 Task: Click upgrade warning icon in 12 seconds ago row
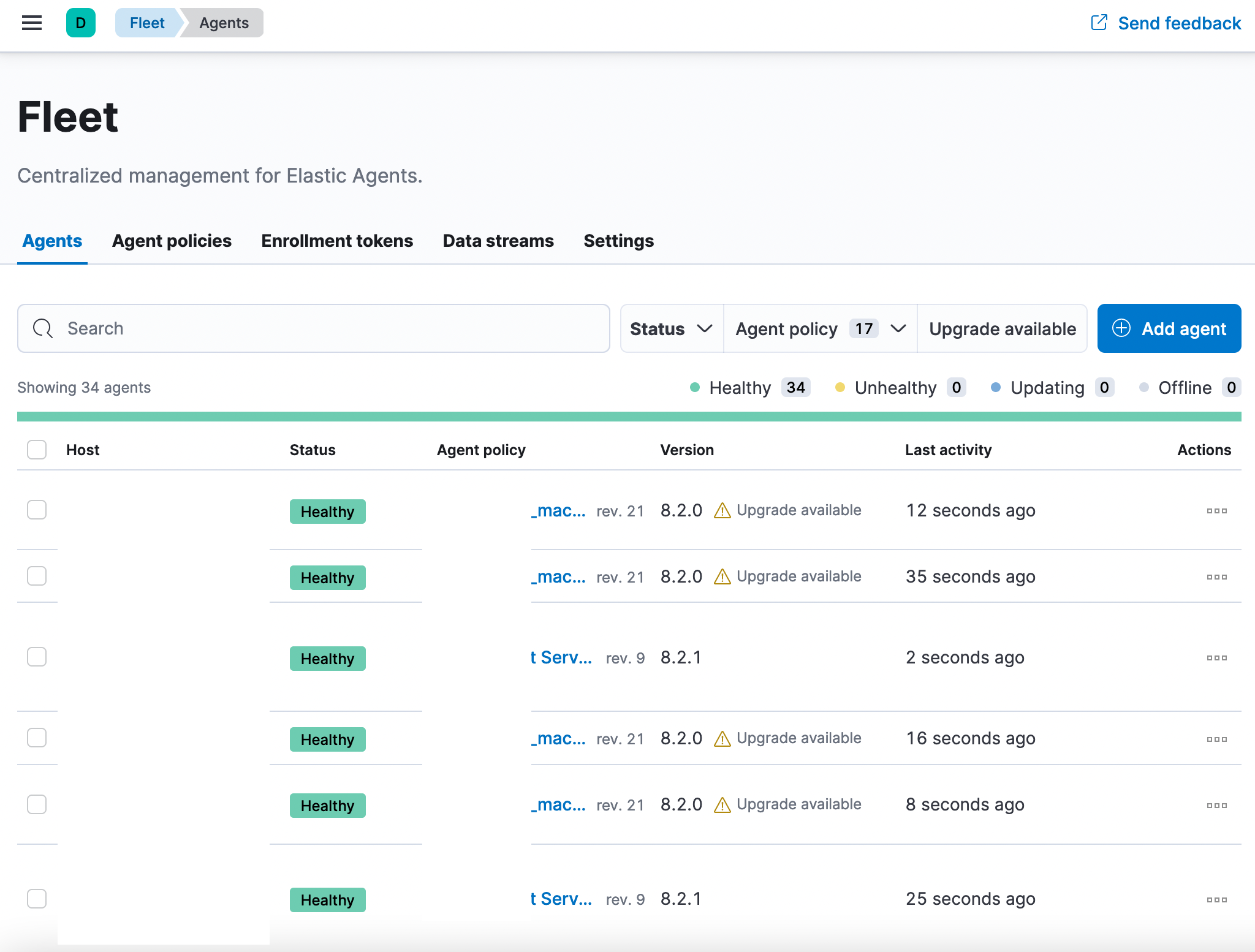point(722,510)
